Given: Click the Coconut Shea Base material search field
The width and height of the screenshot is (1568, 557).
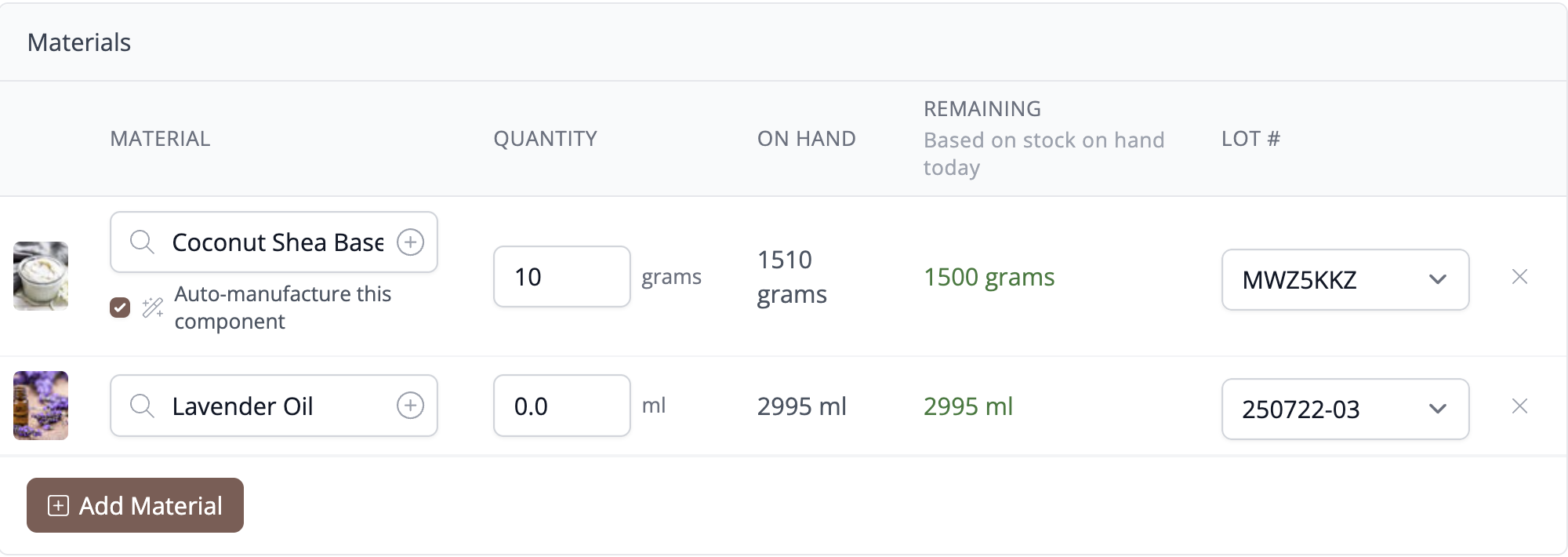Looking at the screenshot, I should point(274,242).
